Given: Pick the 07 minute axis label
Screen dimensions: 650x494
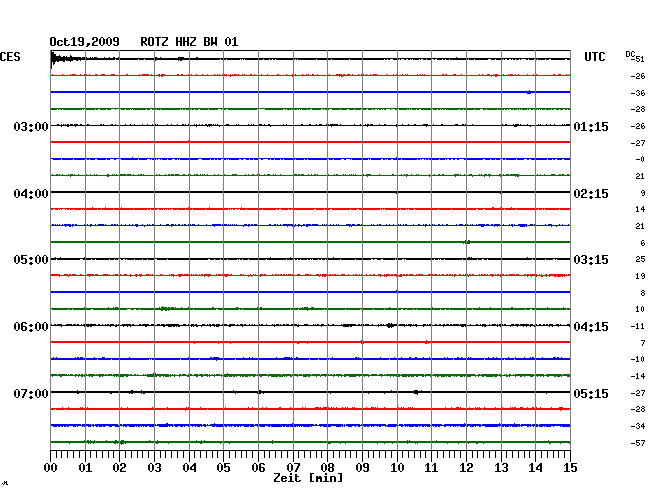Looking at the screenshot, I should click(x=293, y=468).
